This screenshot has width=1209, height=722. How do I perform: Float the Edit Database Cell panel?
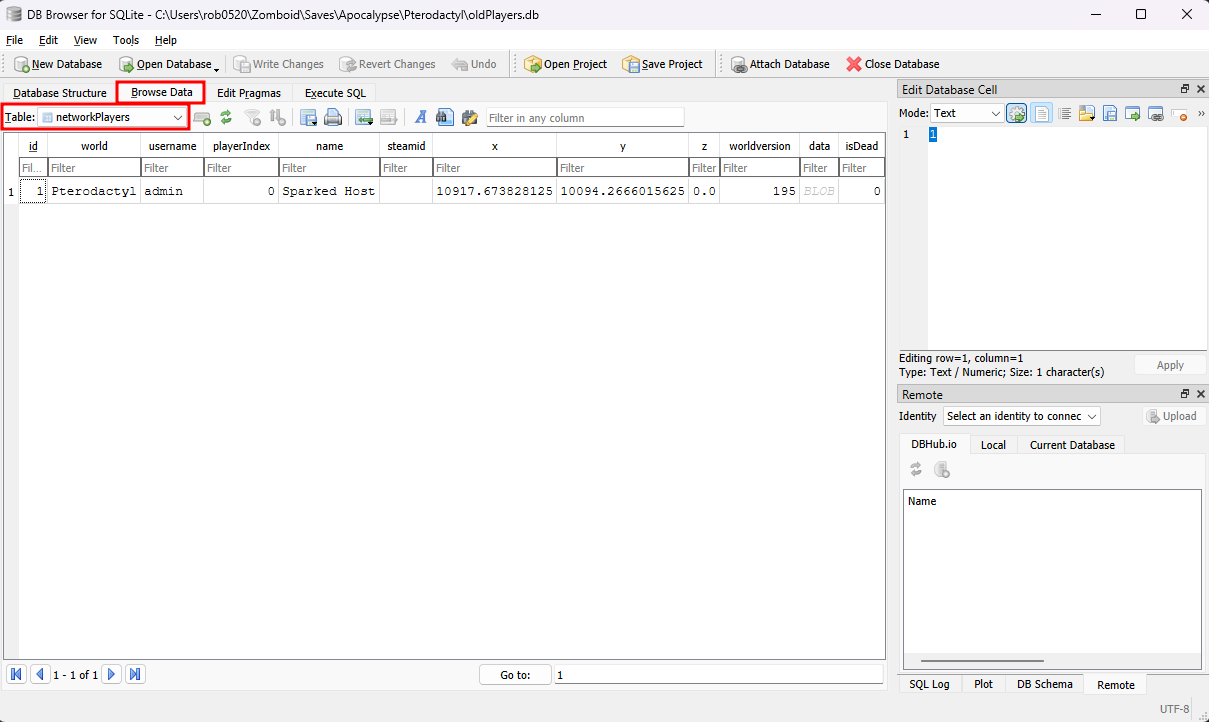(1185, 89)
